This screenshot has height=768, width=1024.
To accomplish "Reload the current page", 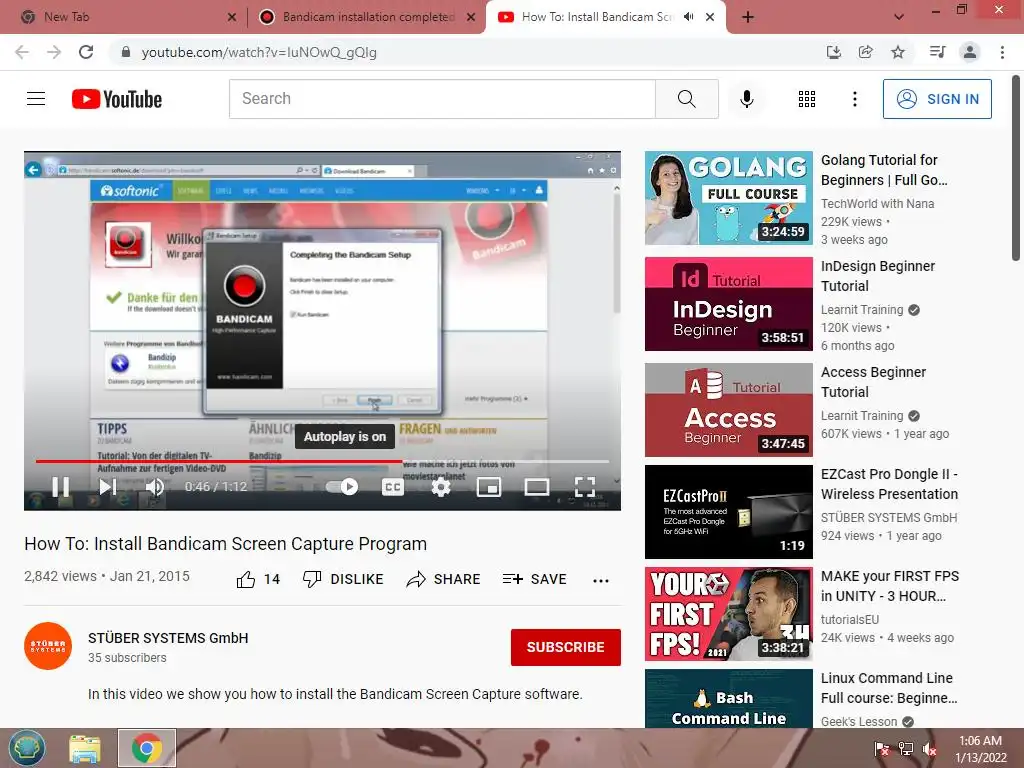I will pyautogui.click(x=86, y=52).
